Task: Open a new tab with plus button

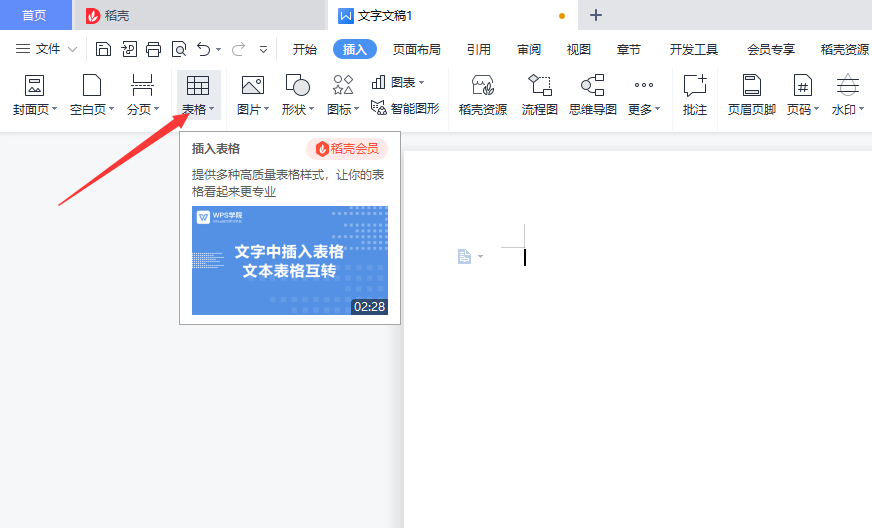Action: pos(596,15)
